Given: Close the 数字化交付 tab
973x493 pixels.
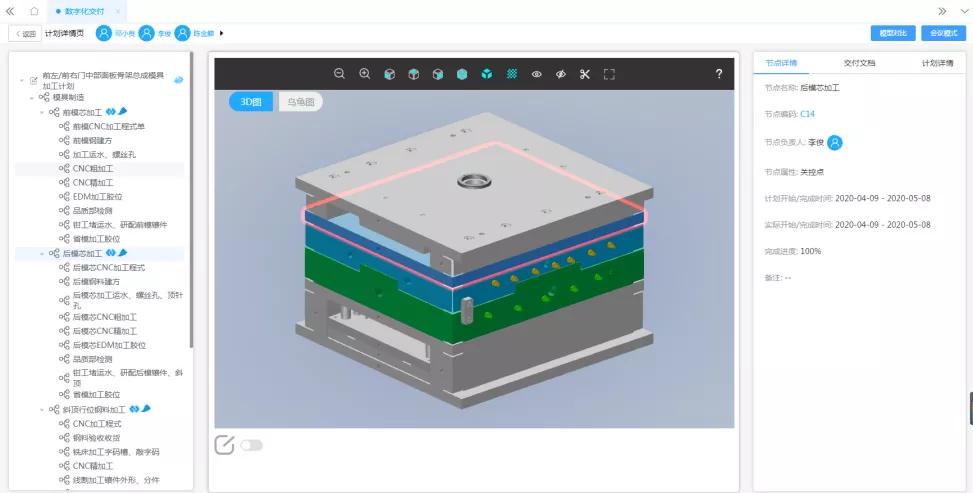Looking at the screenshot, I should pyautogui.click(x=118, y=11).
